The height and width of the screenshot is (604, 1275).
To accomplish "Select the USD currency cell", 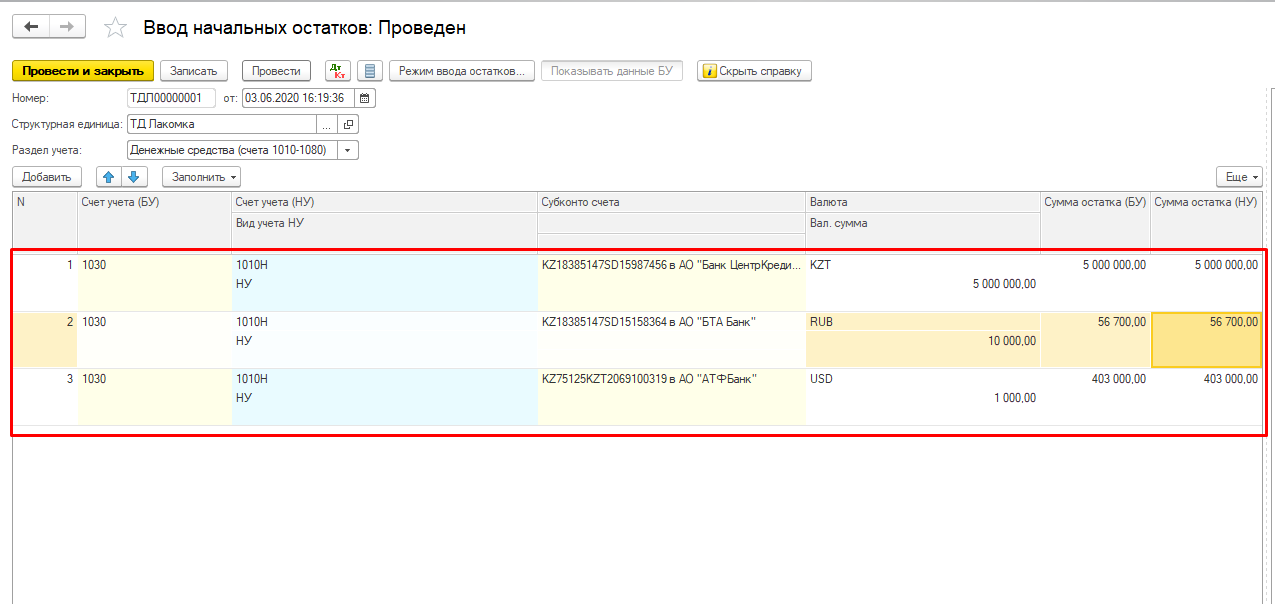I will 922,379.
